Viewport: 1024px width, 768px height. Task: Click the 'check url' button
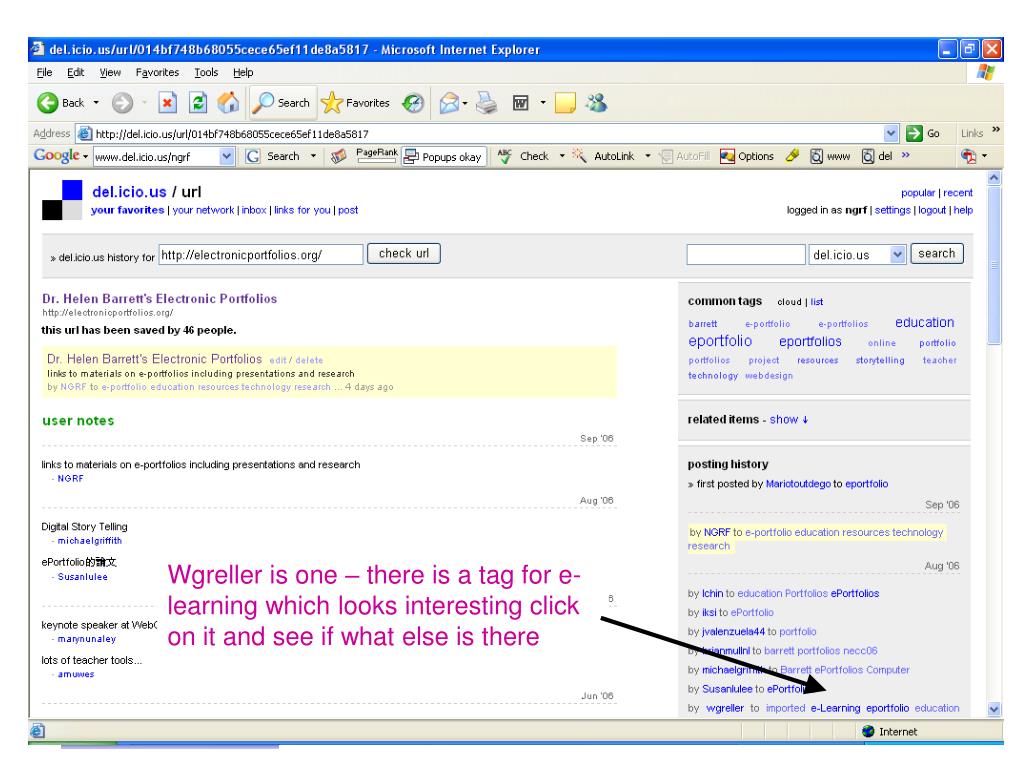click(x=404, y=253)
